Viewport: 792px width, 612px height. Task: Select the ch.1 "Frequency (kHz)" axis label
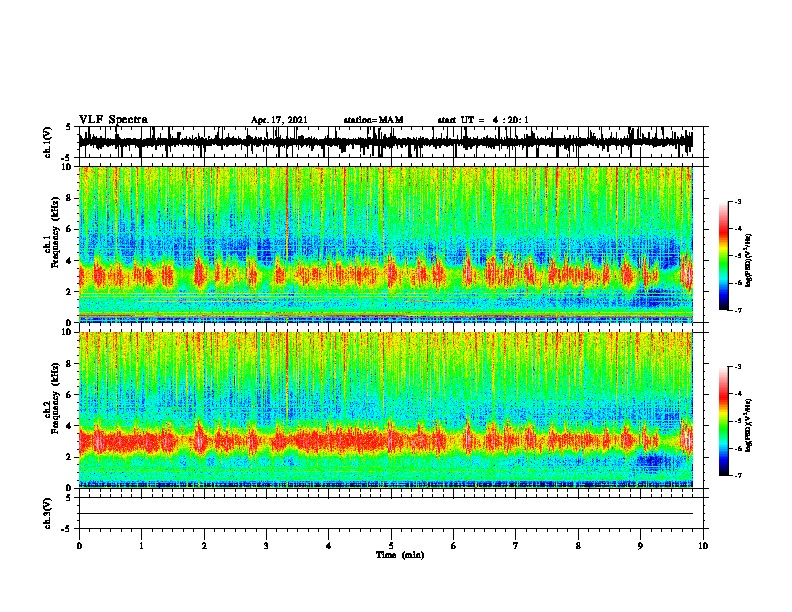tap(55, 232)
